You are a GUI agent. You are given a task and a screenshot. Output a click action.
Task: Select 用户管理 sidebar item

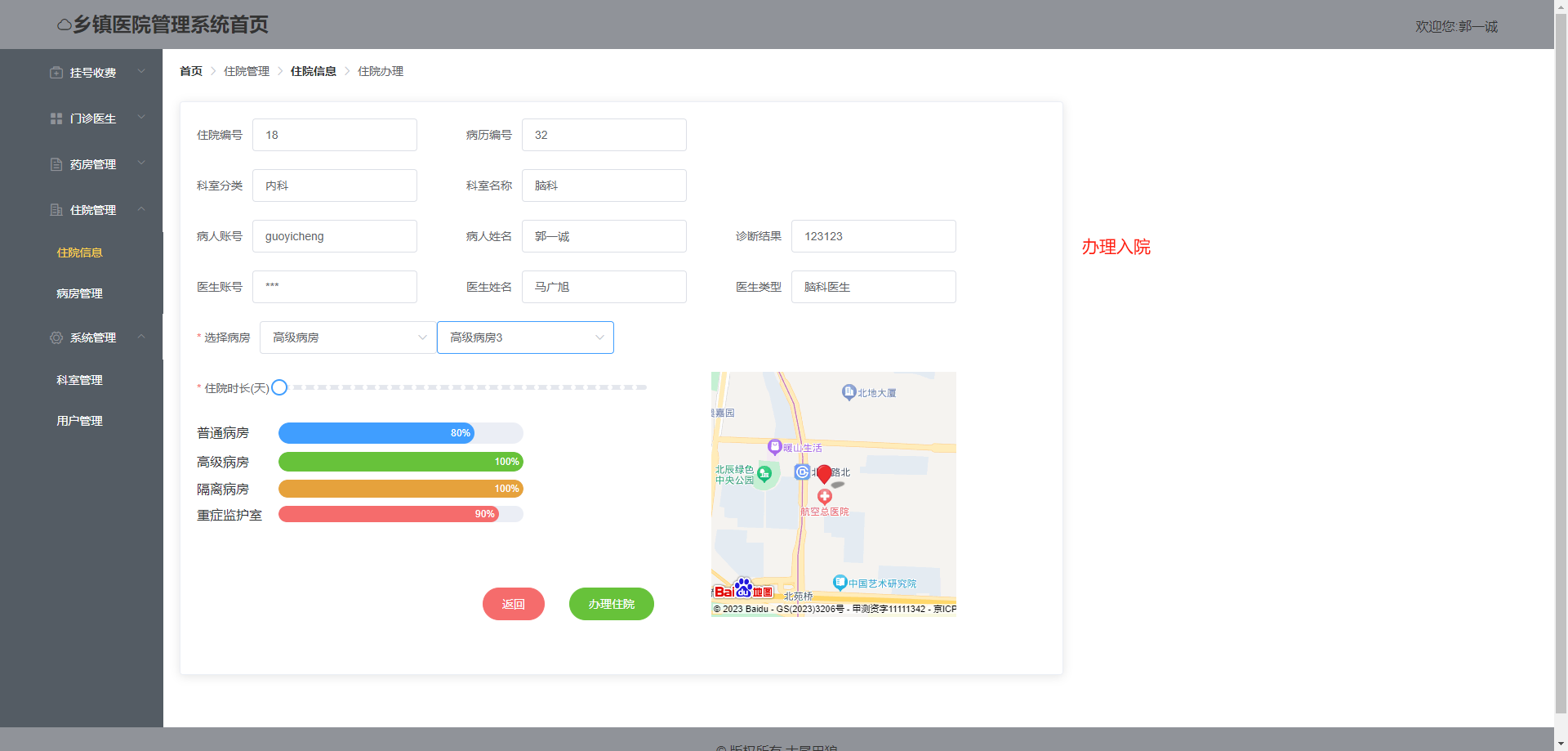79,421
